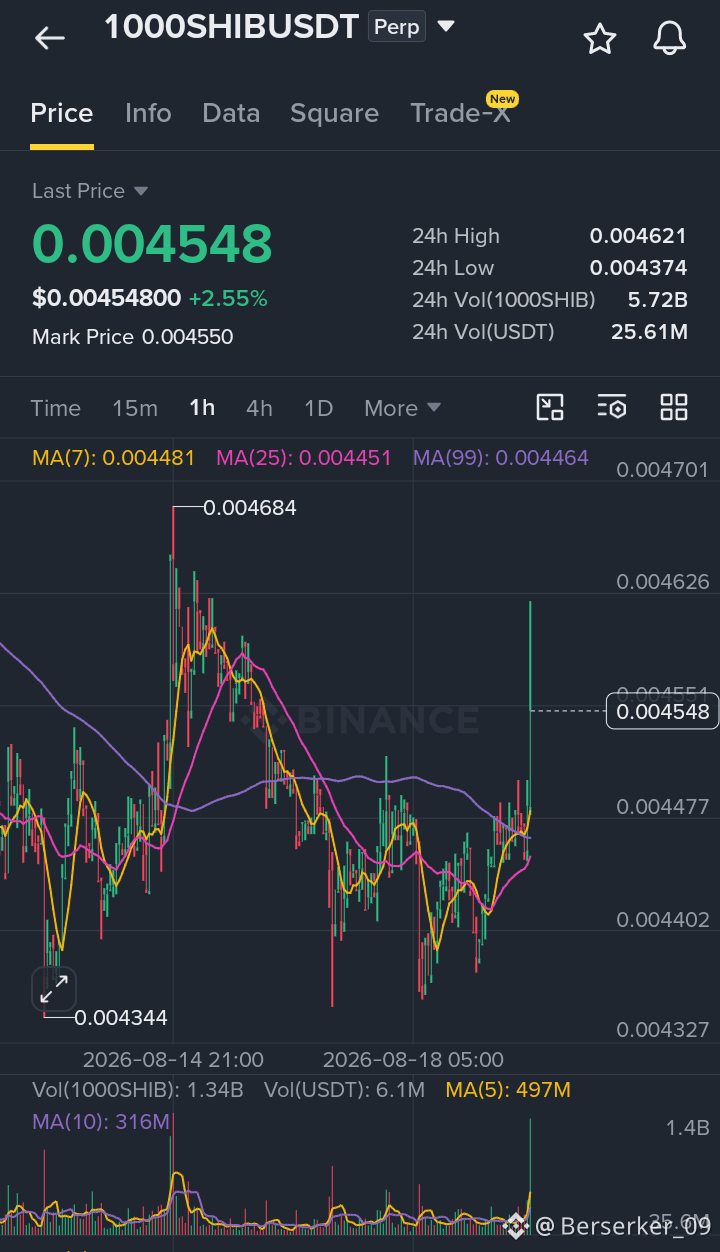Open the chart indicator settings icon
The height and width of the screenshot is (1252, 720).
coord(612,407)
